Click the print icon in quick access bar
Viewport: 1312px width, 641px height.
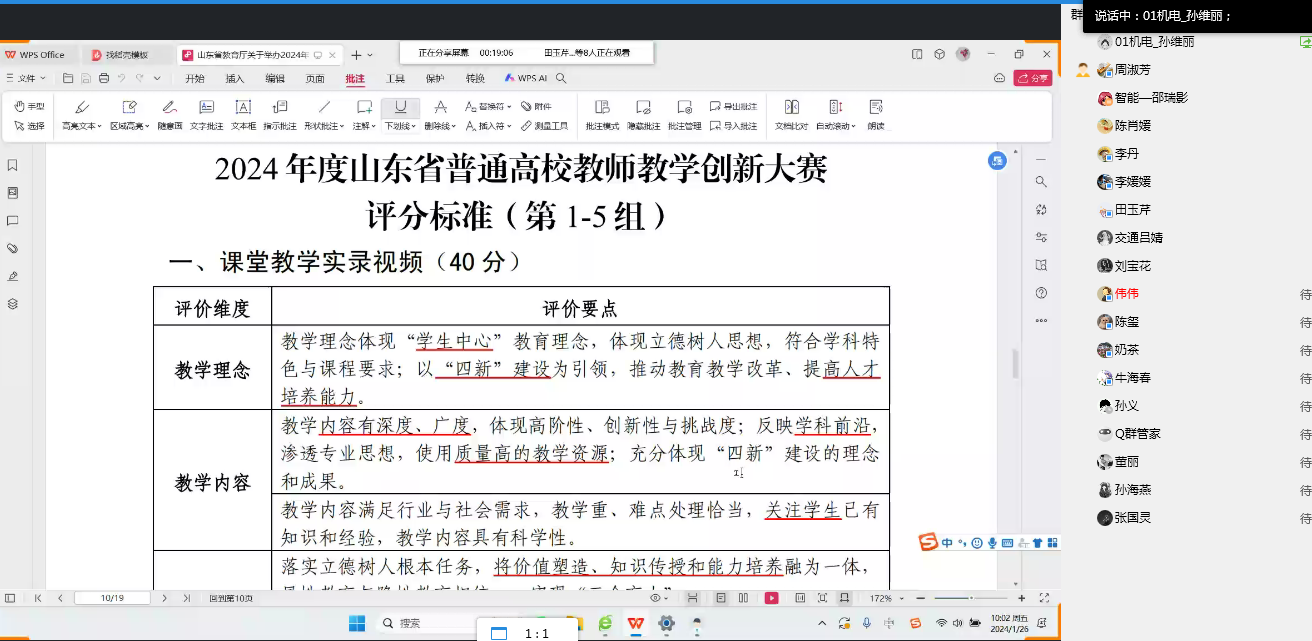pos(103,78)
